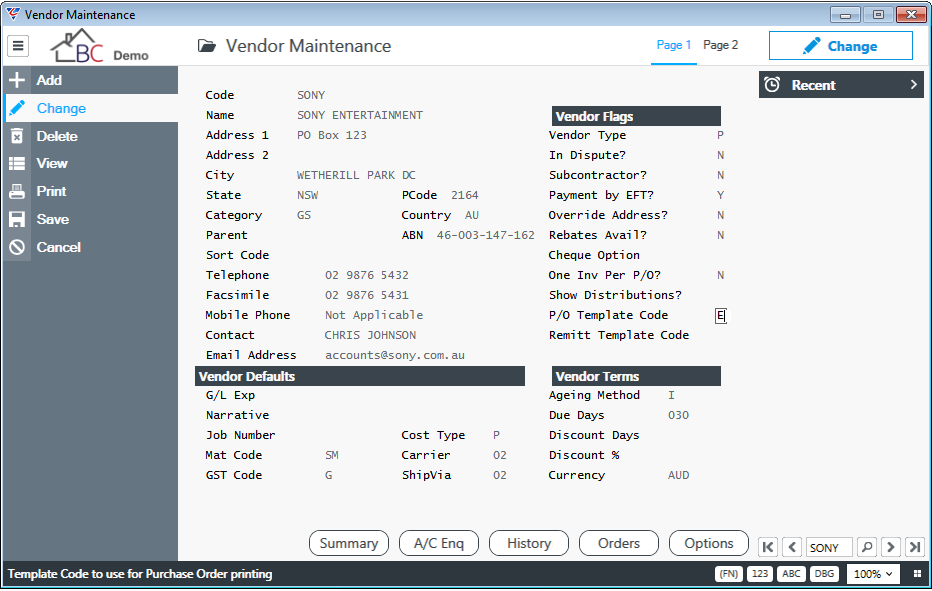The width and height of the screenshot is (932, 591).
Task: Select Print in the sidebar menu
Action: 91,191
